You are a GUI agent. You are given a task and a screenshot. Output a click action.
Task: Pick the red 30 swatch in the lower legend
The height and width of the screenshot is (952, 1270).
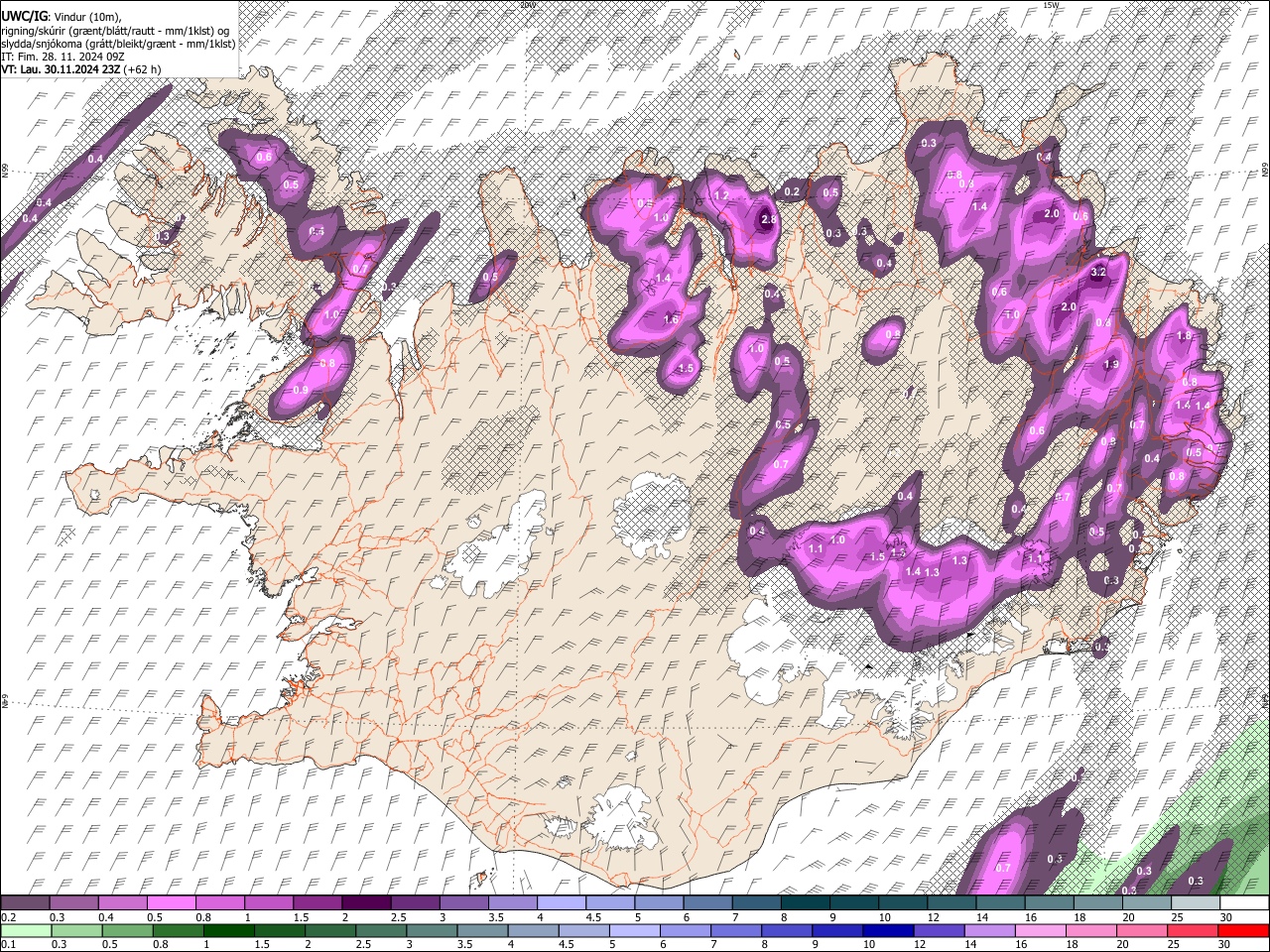pyautogui.click(x=1243, y=930)
